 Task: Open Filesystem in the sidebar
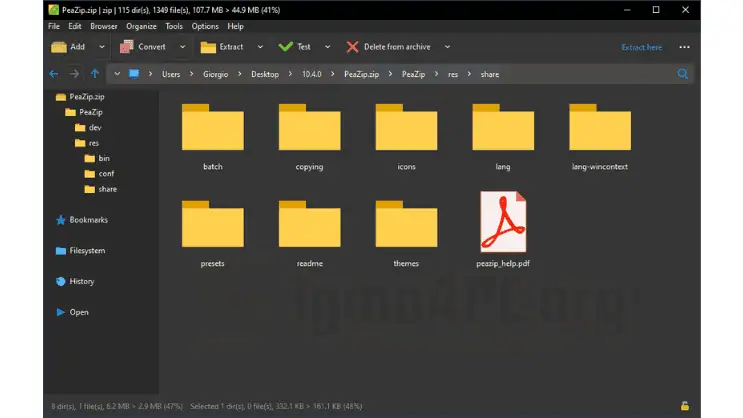(81, 251)
